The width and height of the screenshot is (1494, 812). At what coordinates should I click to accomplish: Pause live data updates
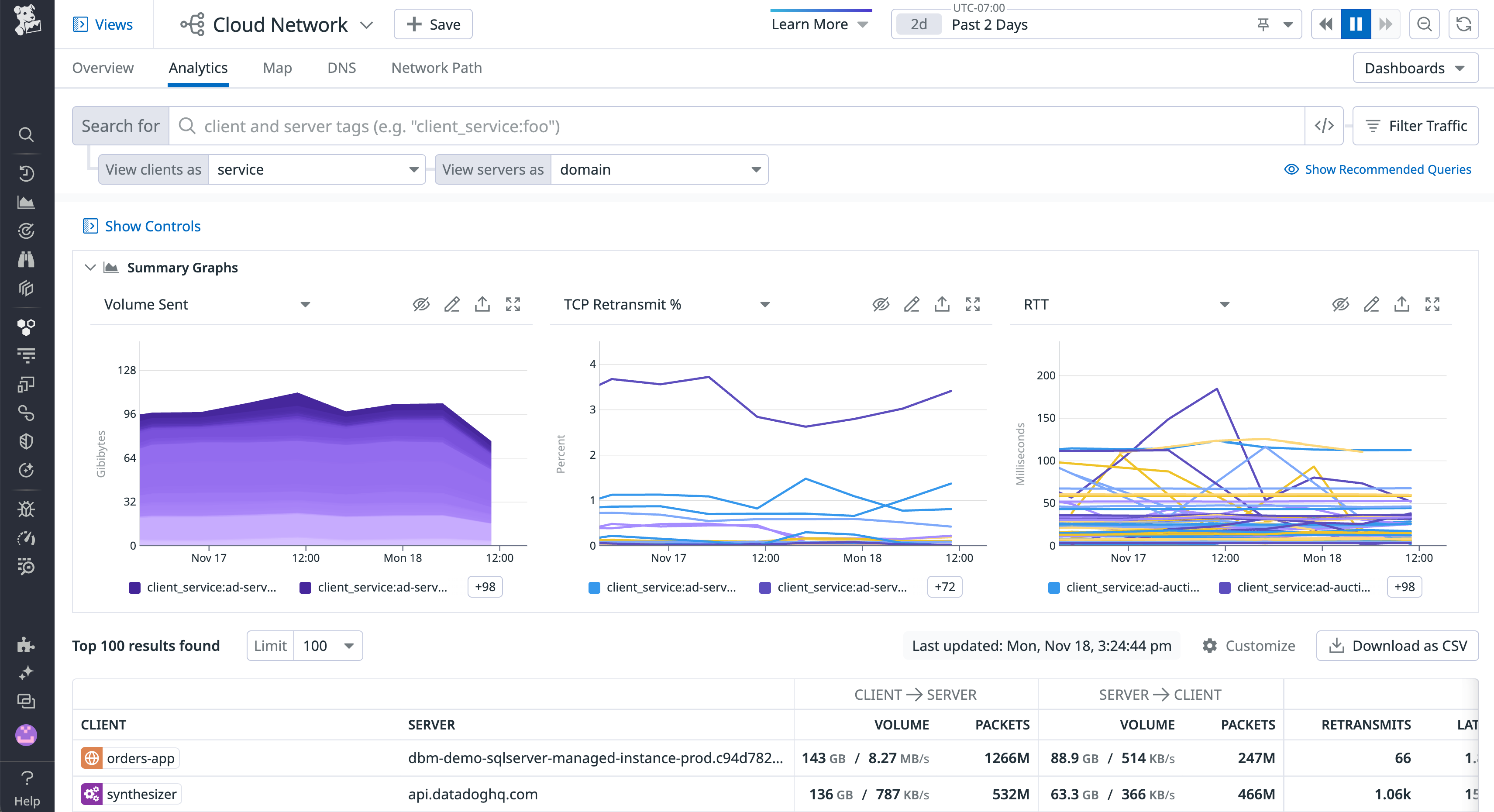[1356, 24]
